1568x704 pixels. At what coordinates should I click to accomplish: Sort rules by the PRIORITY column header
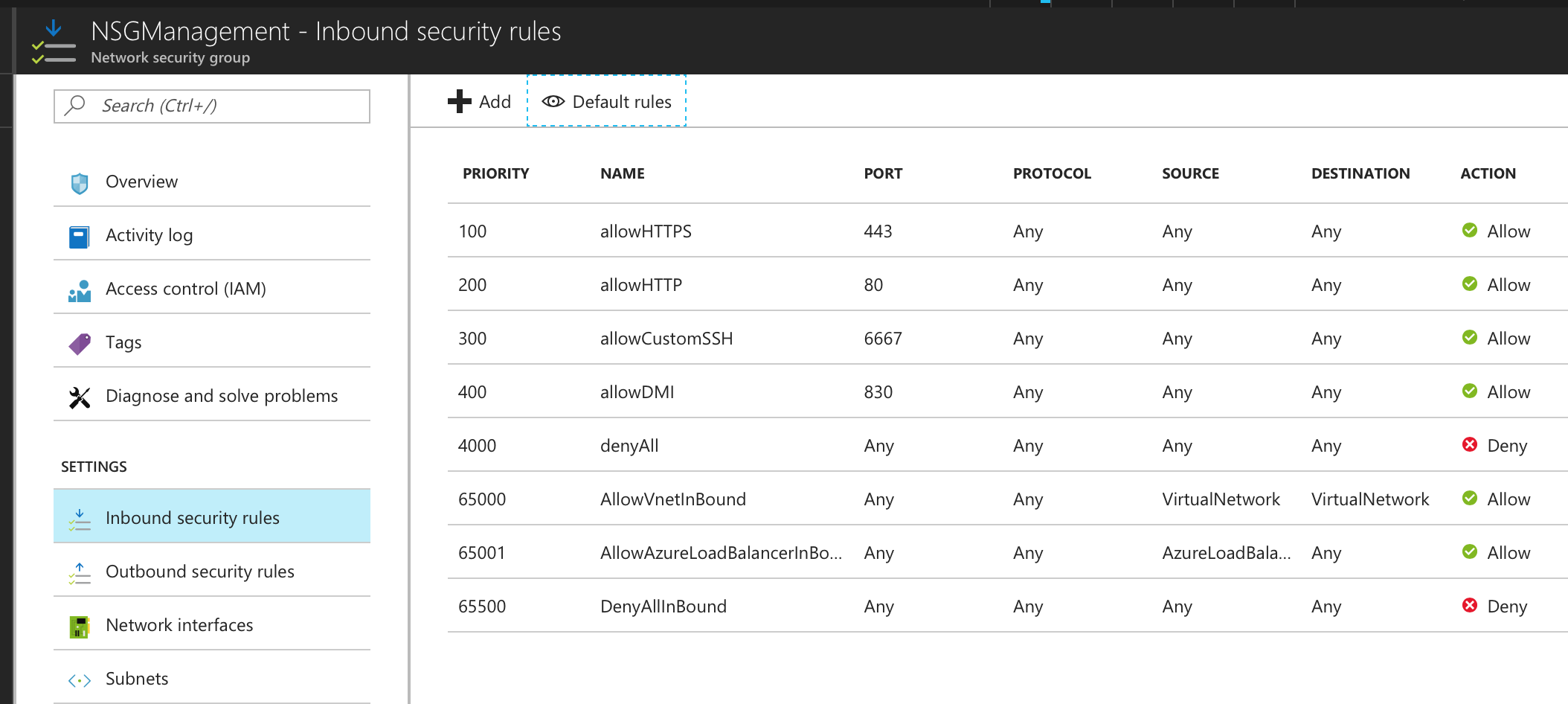(496, 173)
